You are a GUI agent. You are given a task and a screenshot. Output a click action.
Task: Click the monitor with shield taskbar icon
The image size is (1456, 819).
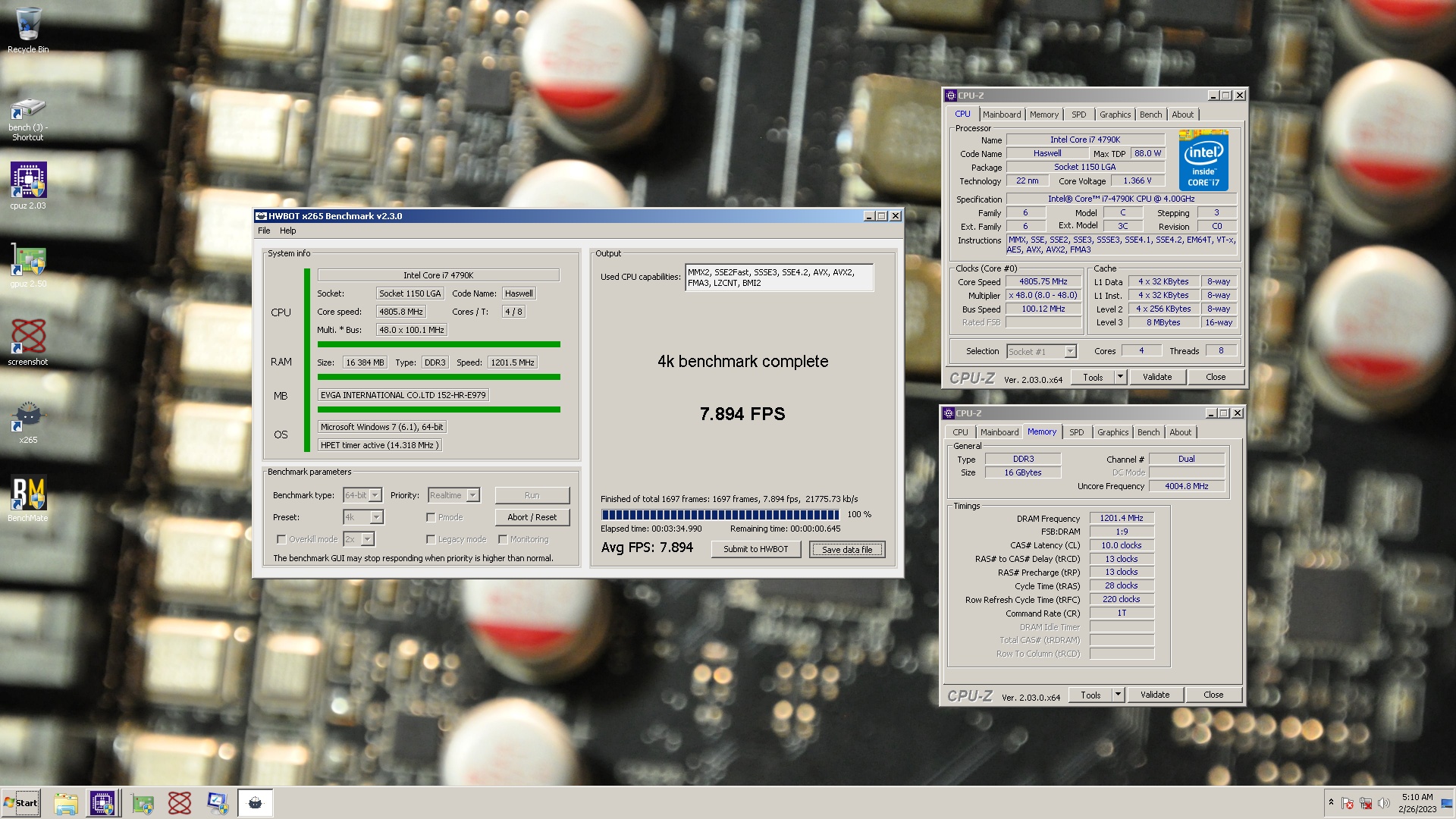click(217, 803)
